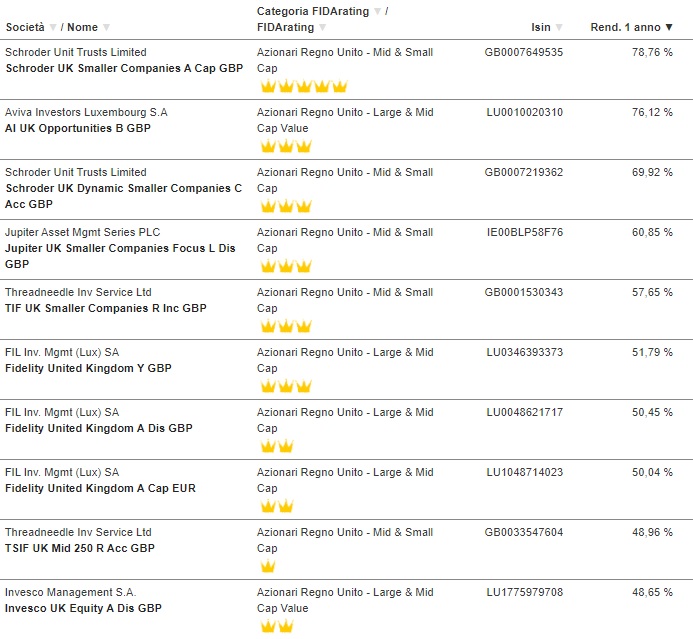Screen dimensions: 693x639
Task: Select ISIN IE00BLP58F76
Action: tap(525, 232)
